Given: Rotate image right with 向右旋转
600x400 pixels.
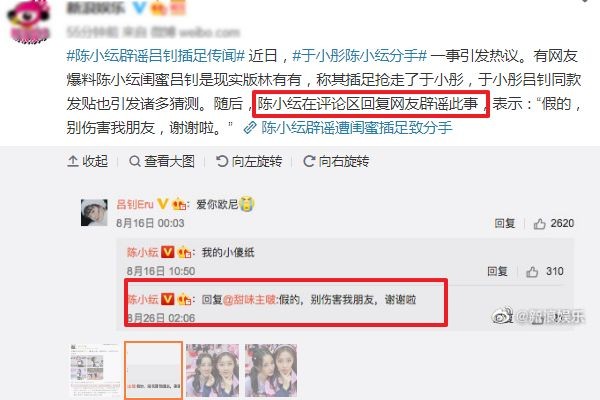Looking at the screenshot, I should point(336,162).
